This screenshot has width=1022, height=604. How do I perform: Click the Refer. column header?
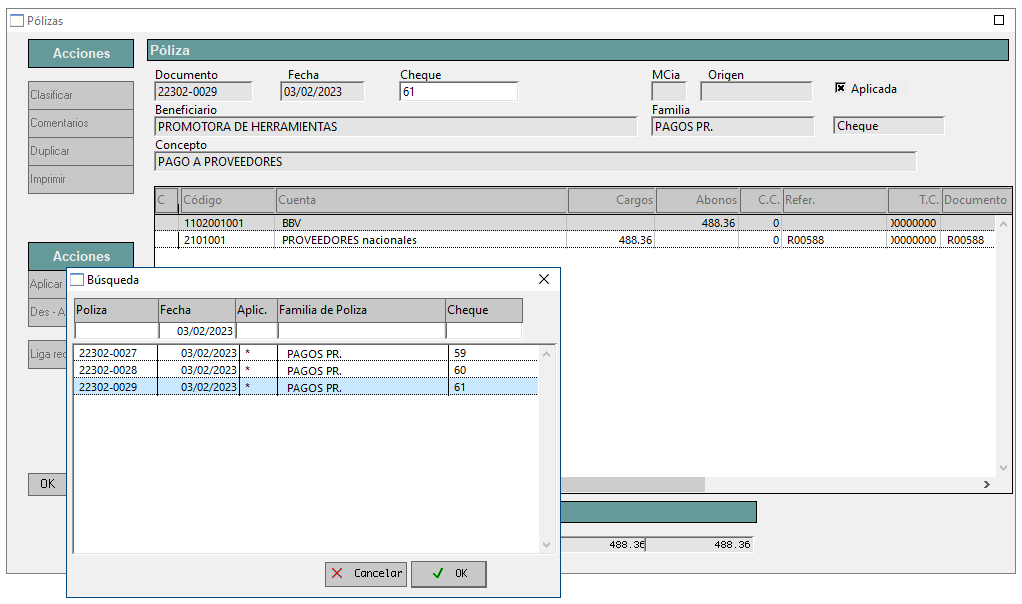tap(835, 200)
